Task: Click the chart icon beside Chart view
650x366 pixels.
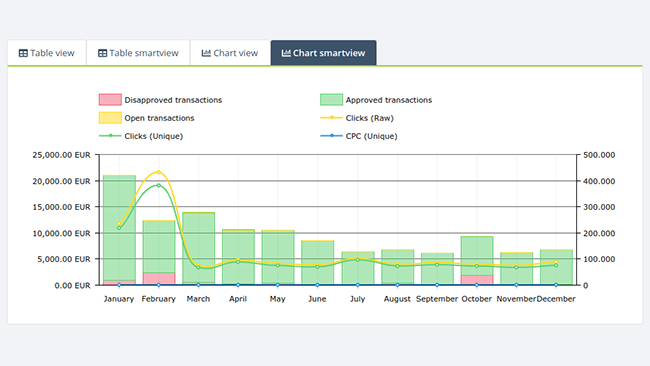Action: click(x=206, y=53)
